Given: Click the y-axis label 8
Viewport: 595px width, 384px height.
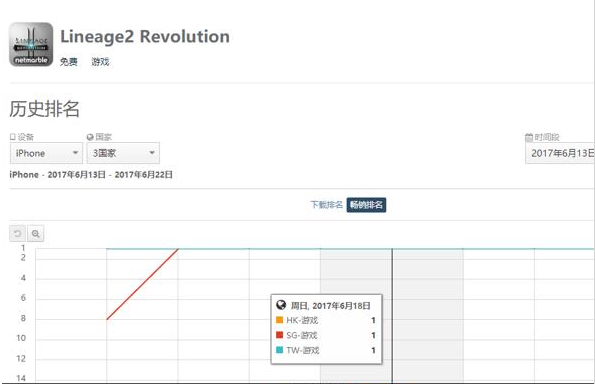Looking at the screenshot, I should pyautogui.click(x=23, y=318).
